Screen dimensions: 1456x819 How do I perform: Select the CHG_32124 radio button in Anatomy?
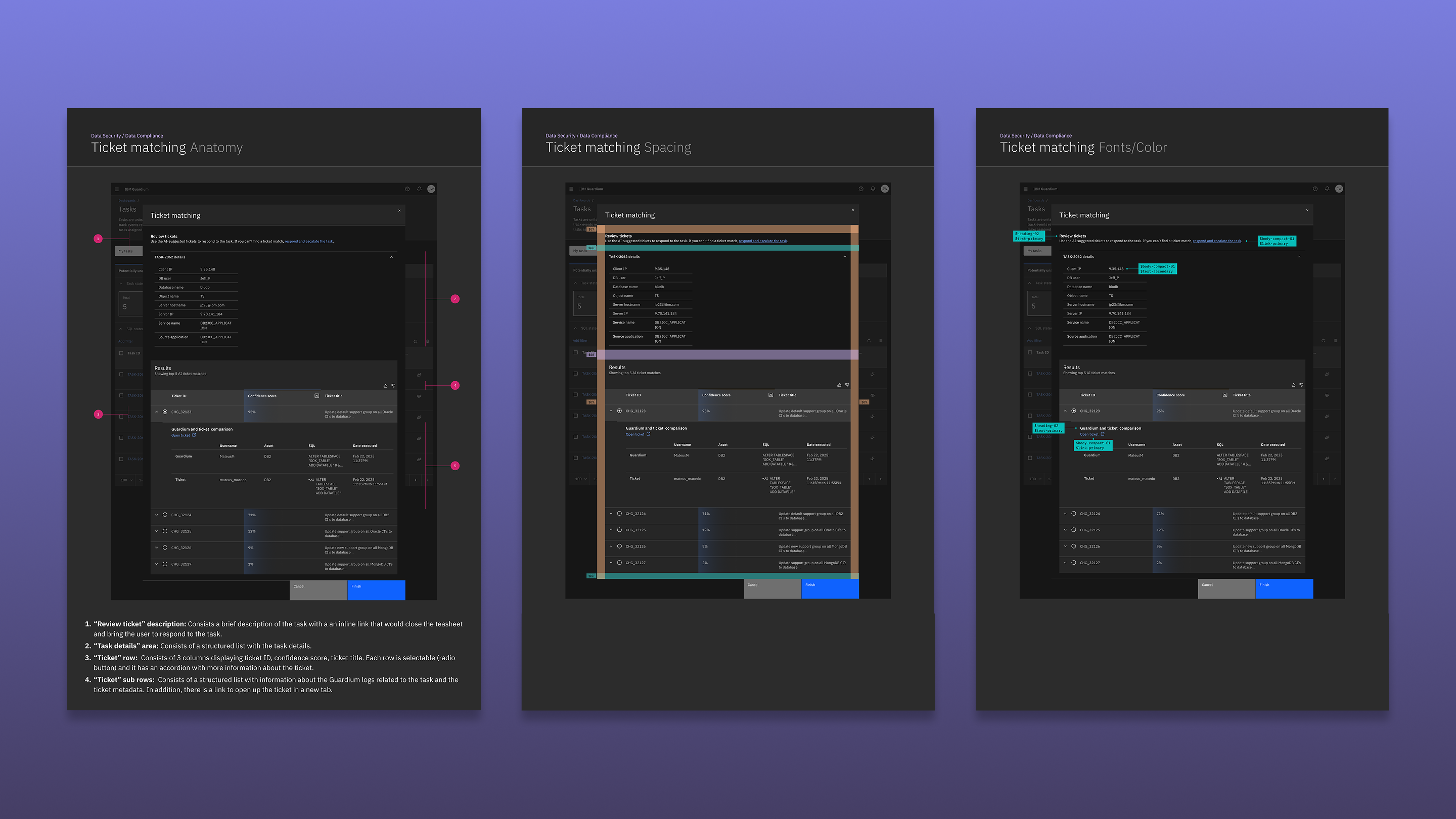165,515
